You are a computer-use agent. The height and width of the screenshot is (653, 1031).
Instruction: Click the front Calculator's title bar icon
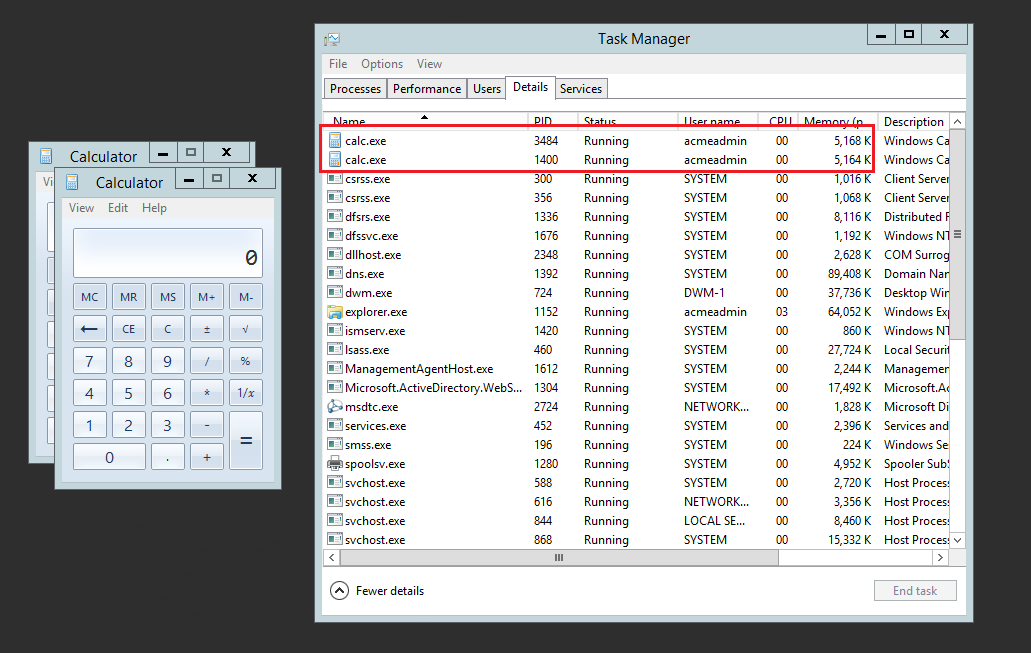tap(72, 182)
